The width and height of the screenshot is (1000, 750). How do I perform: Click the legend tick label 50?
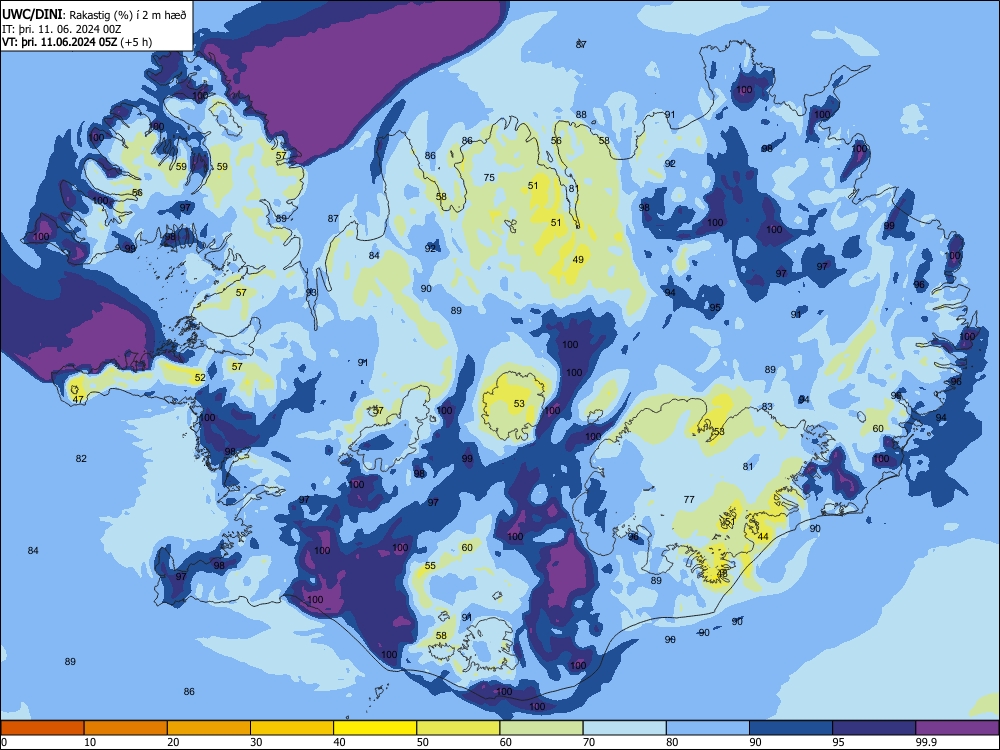[423, 742]
